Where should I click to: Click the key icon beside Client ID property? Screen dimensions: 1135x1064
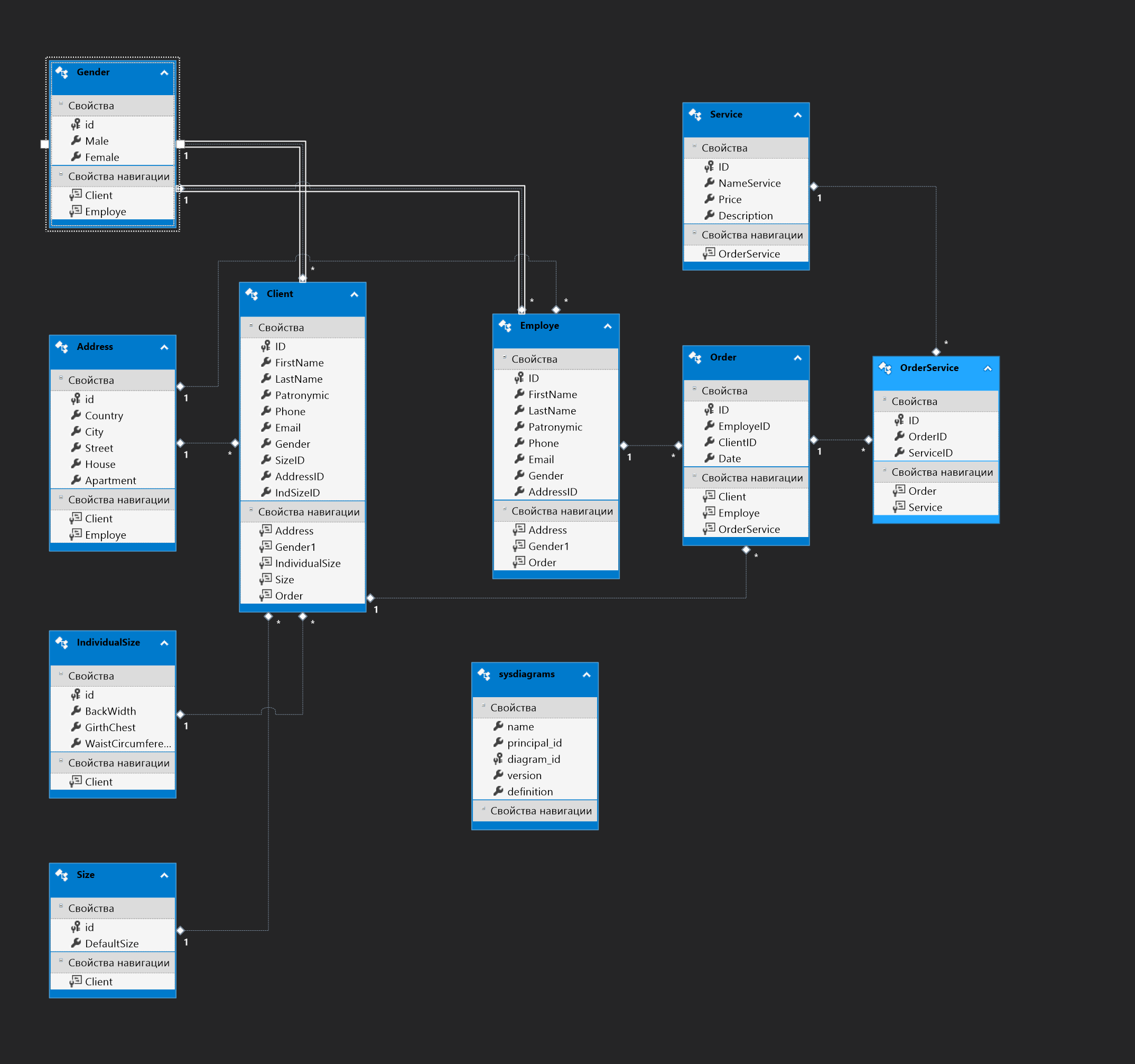[265, 346]
